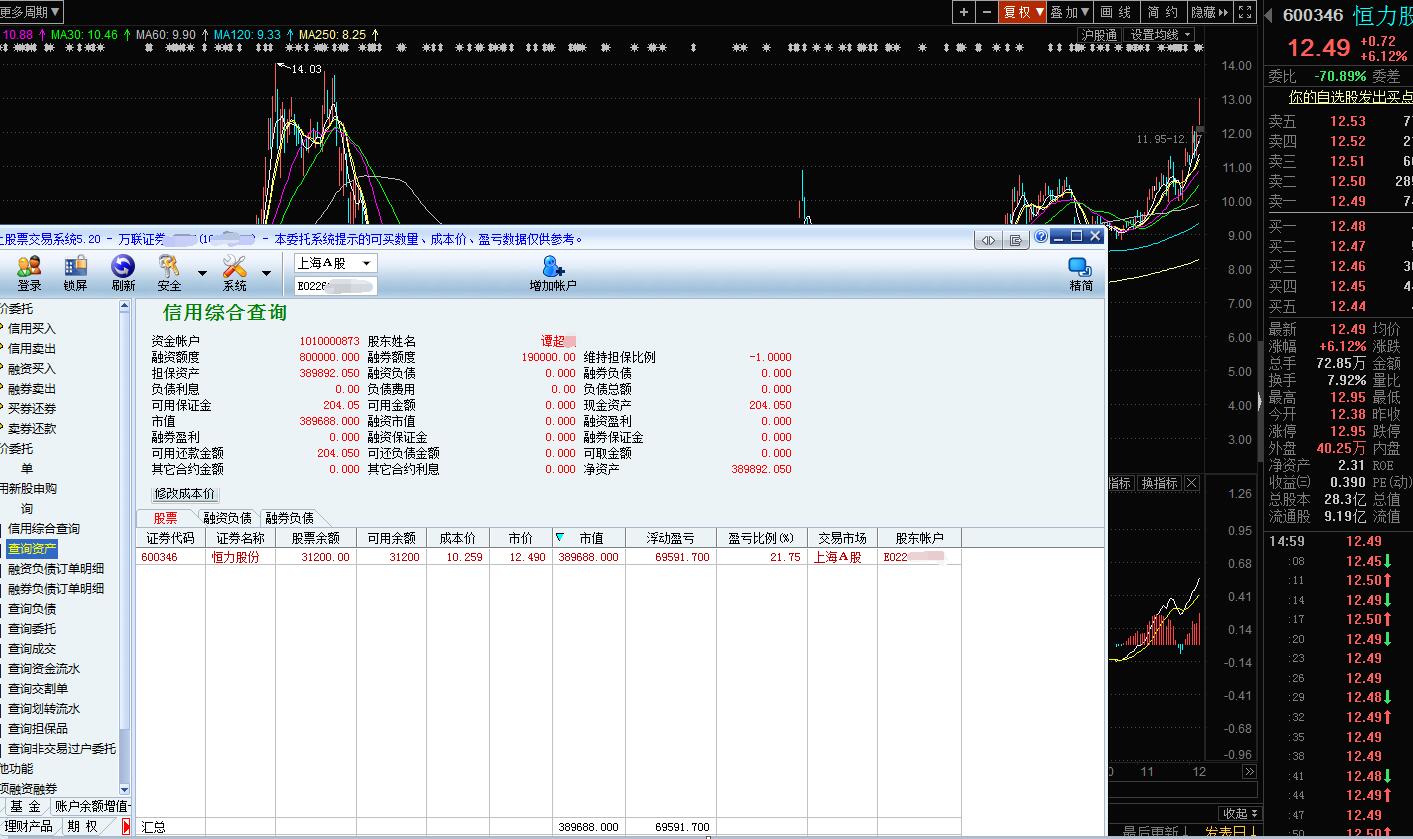
Task: Click the 登录 login icon
Action: click(x=29, y=272)
